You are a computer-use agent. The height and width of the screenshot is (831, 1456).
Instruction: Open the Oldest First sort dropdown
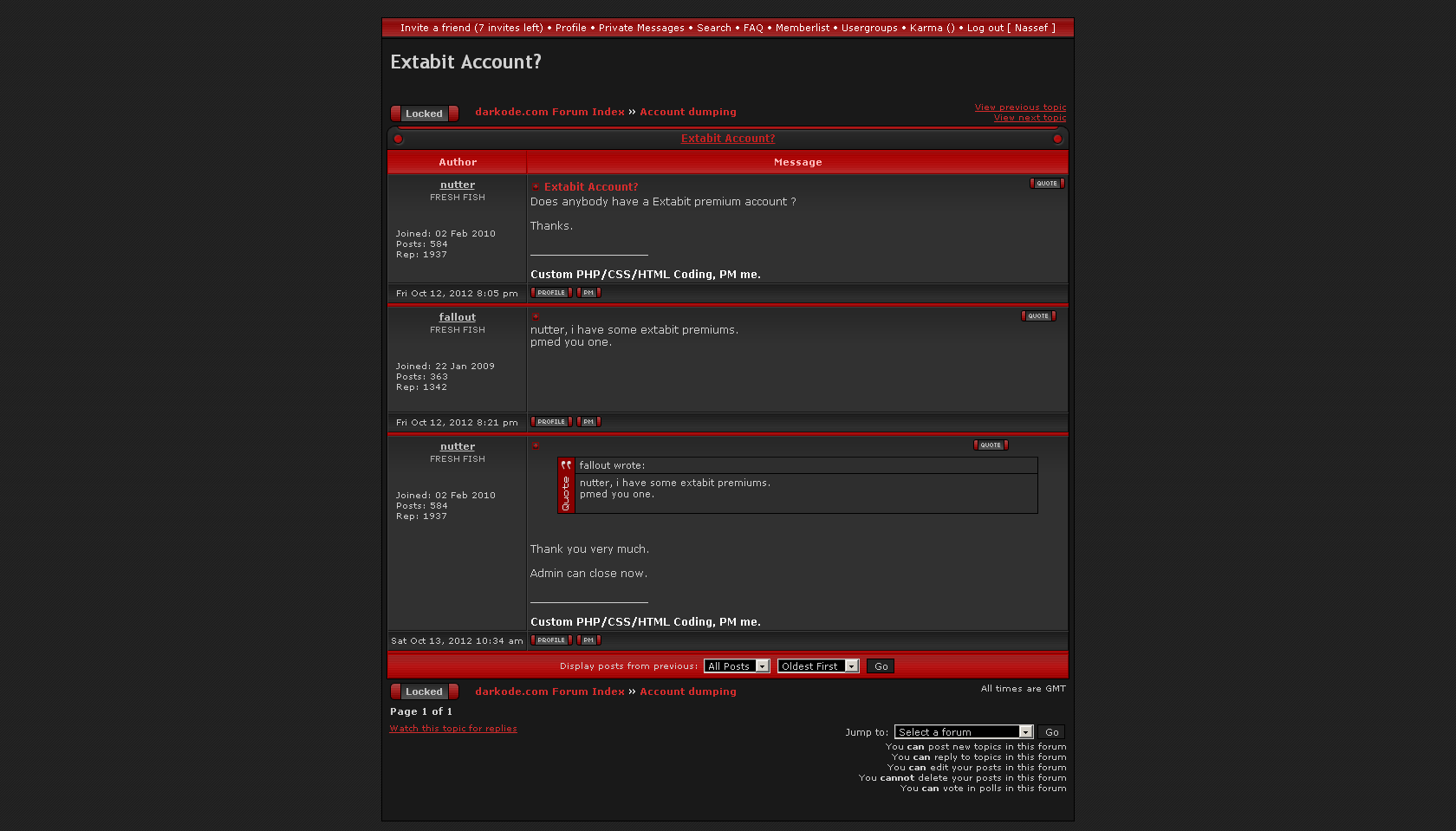817,666
